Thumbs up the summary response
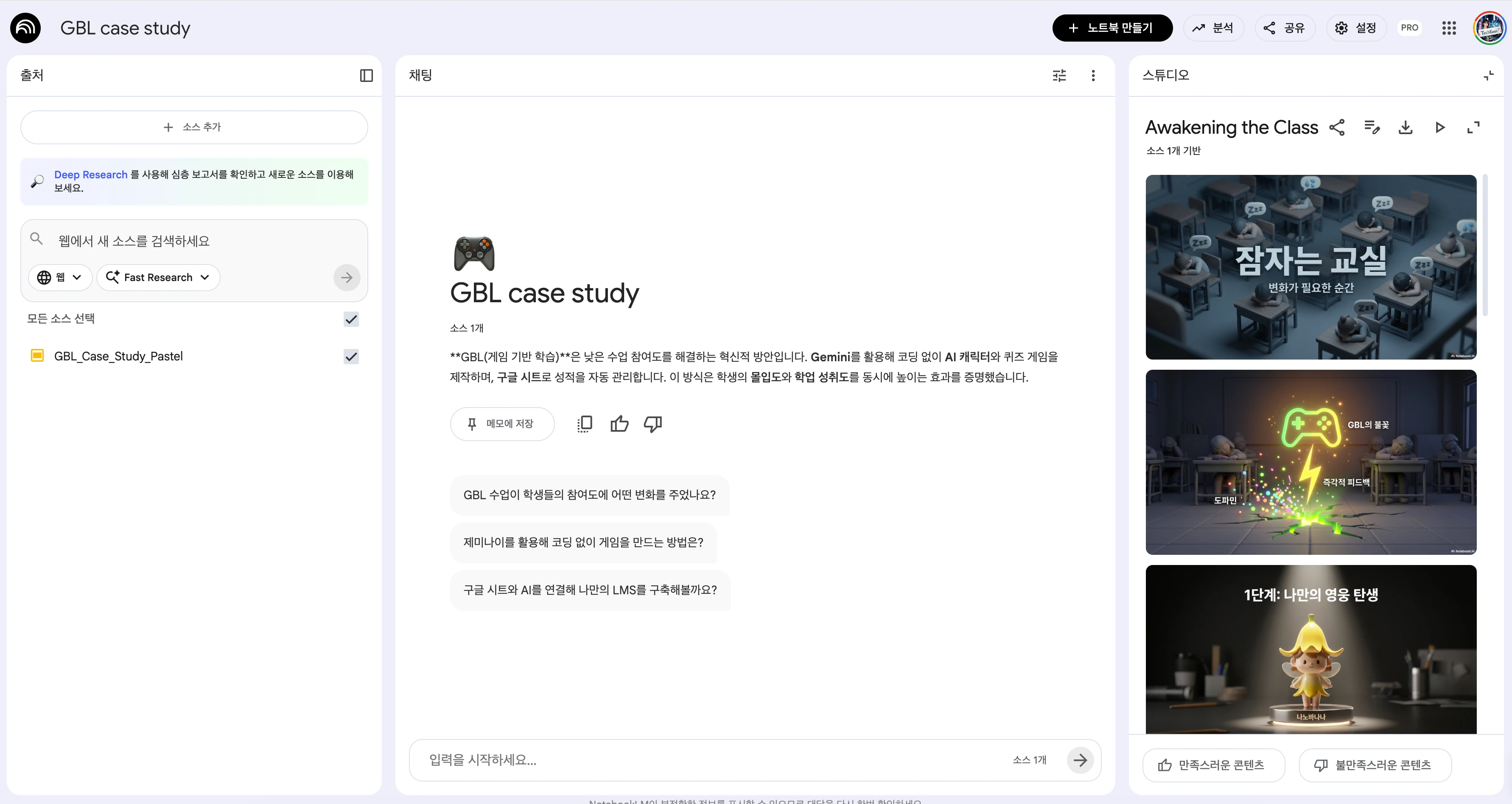This screenshot has height=804, width=1512. click(619, 423)
